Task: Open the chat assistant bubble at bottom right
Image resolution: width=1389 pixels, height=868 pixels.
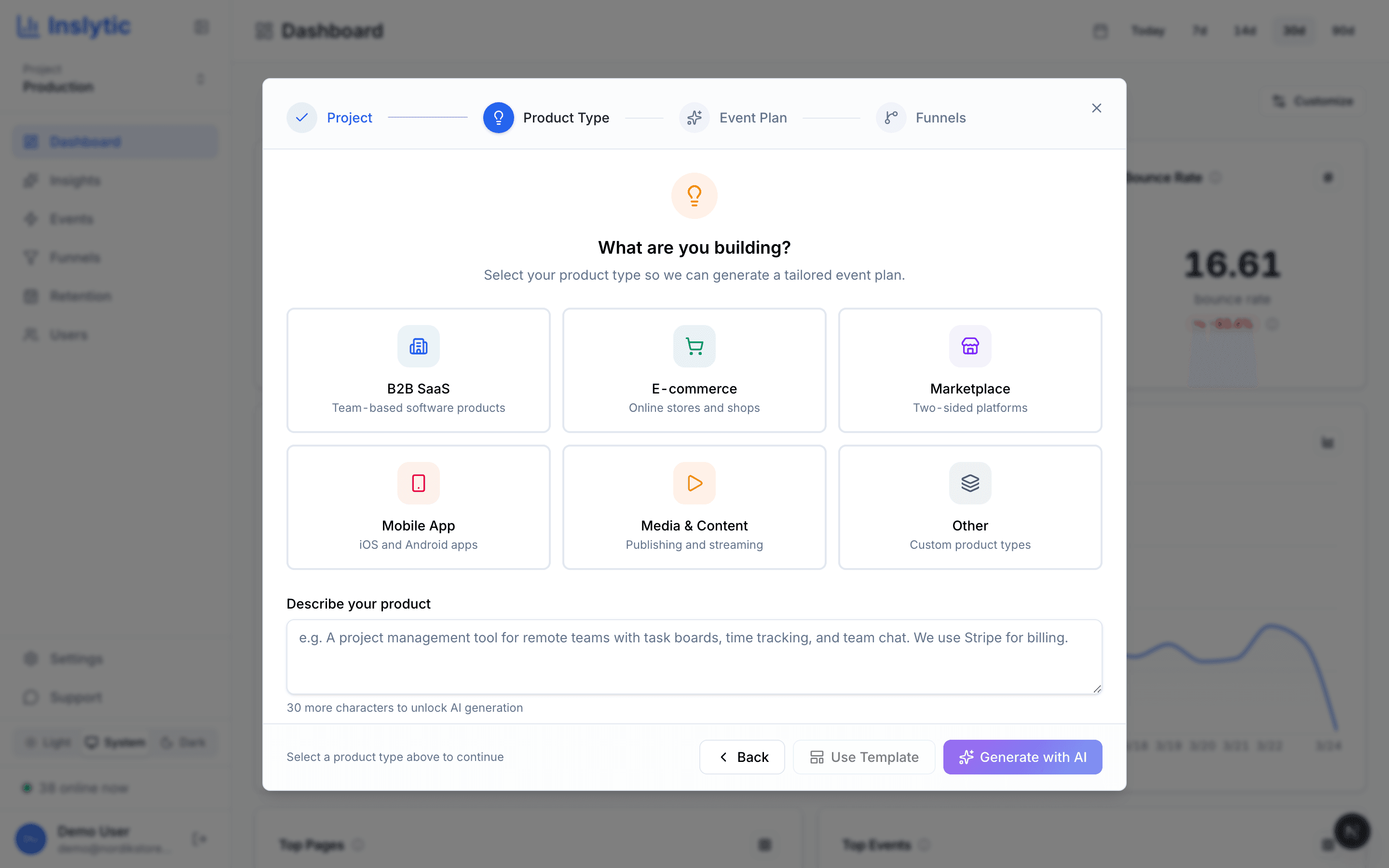Action: [1352, 831]
